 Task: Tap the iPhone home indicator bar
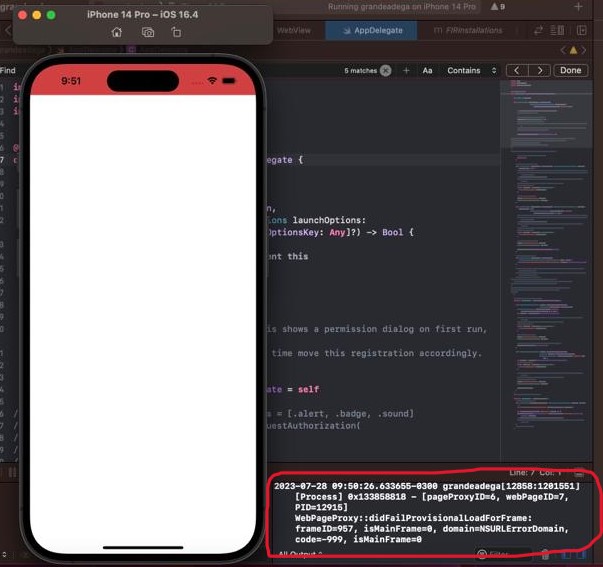coord(143,547)
